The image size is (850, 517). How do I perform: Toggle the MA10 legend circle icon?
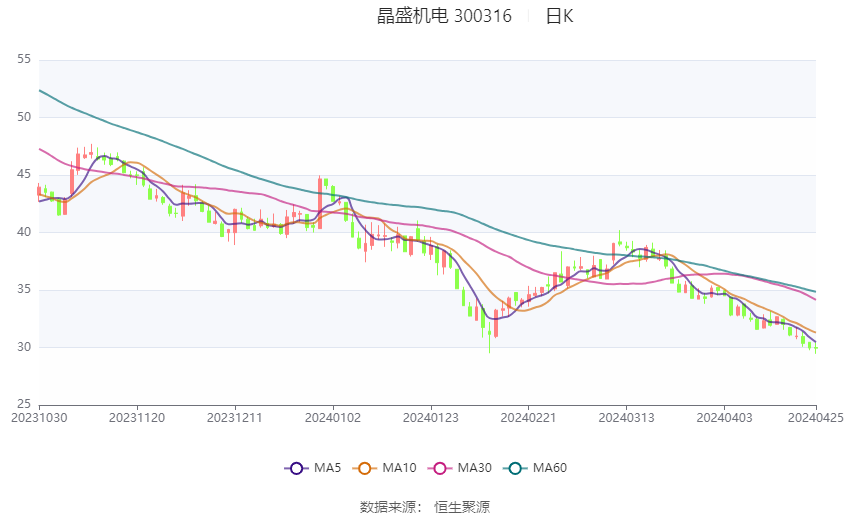tap(364, 468)
